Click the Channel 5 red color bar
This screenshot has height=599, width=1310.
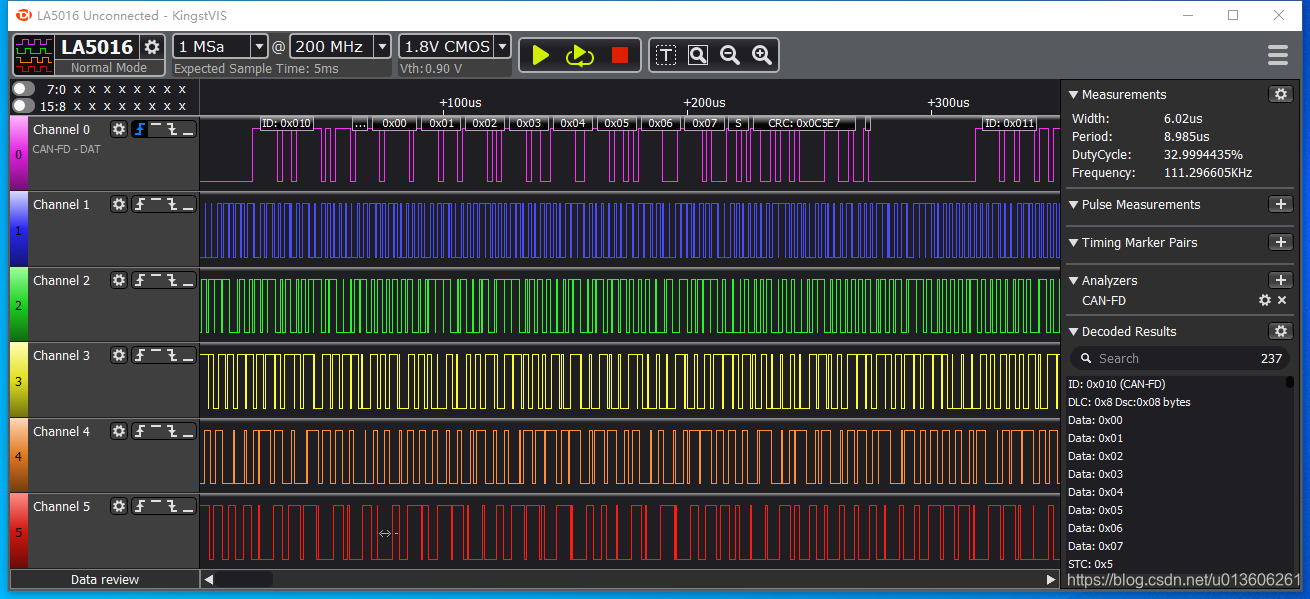coord(18,531)
